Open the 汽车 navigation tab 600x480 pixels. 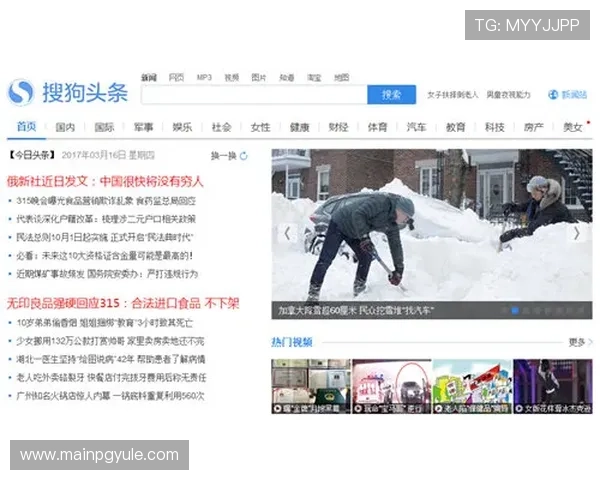[416, 127]
